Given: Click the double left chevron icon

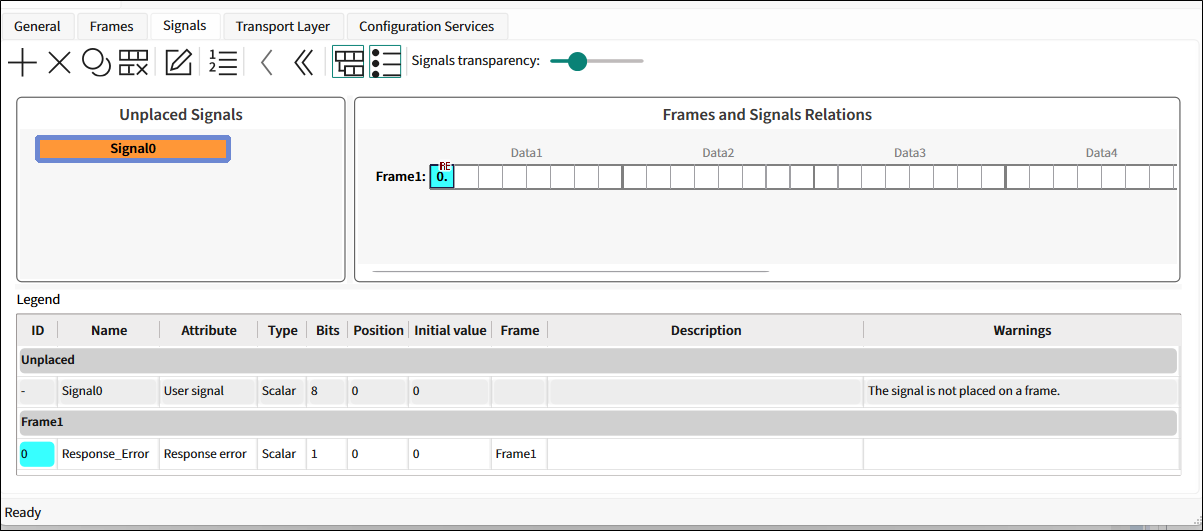Looking at the screenshot, I should 303,63.
